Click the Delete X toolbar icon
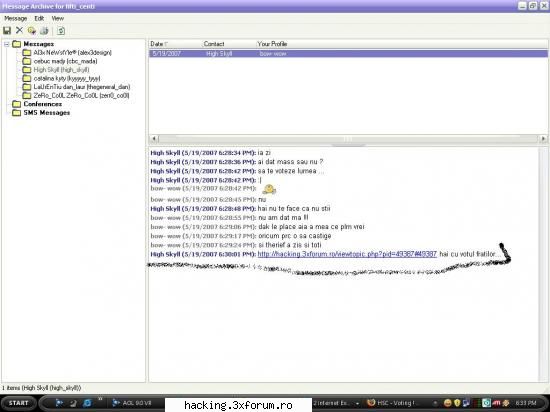The image size is (550, 412). click(x=19, y=31)
